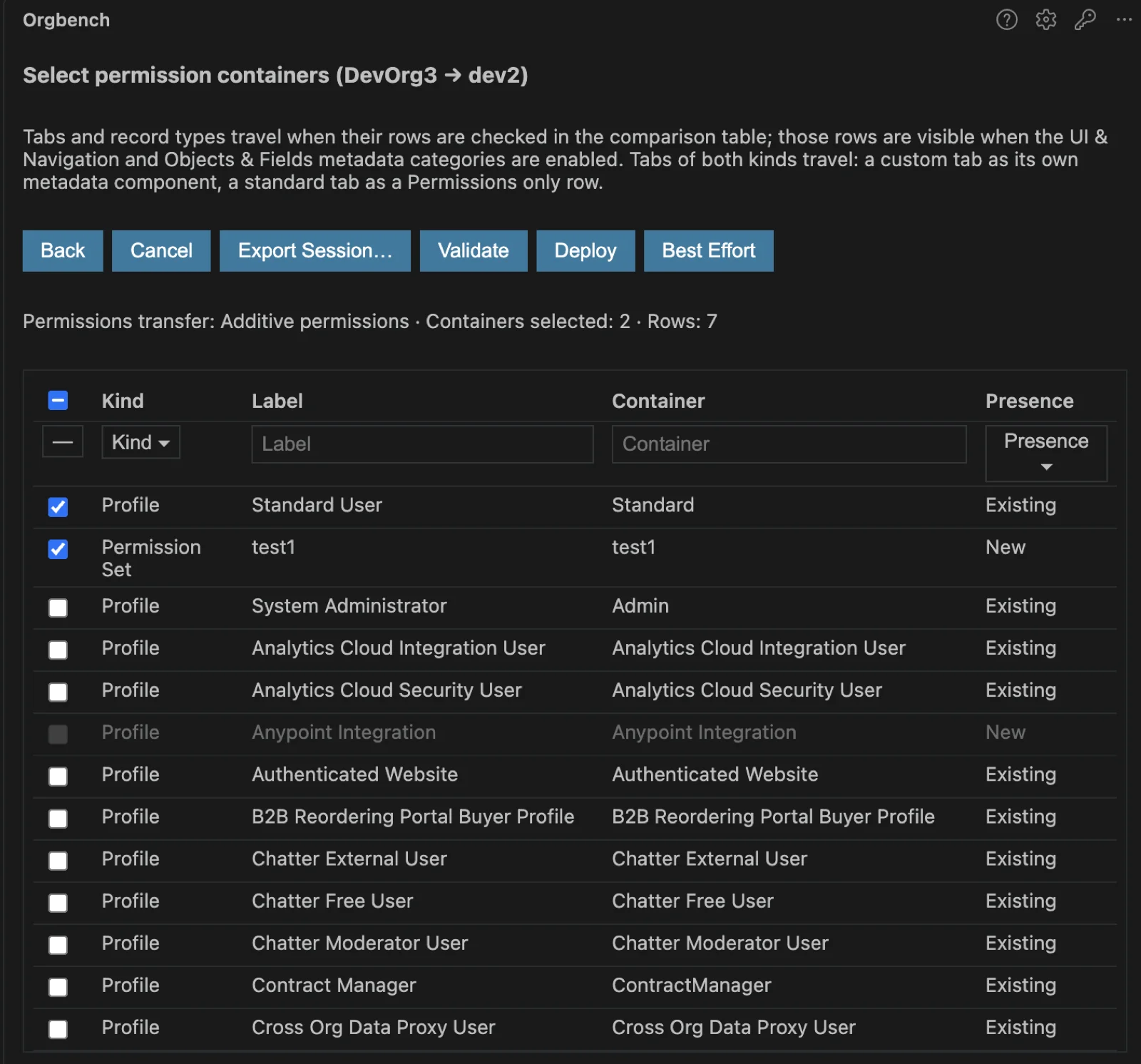Click the 'Admin' container cell

tap(640, 605)
